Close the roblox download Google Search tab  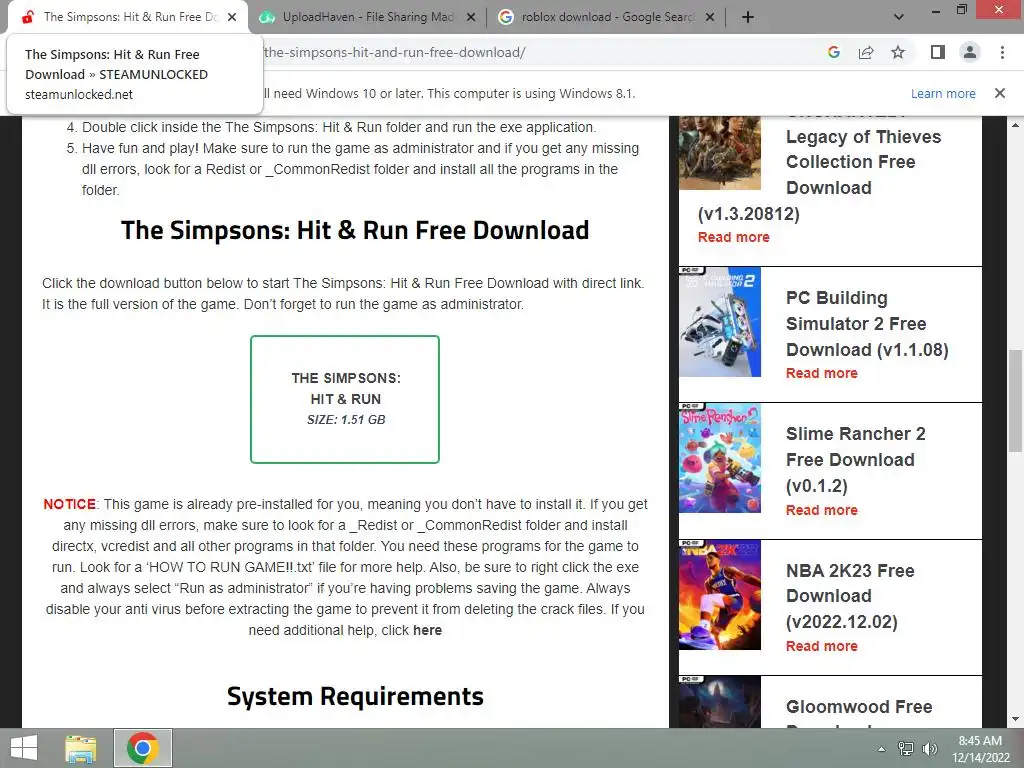tap(710, 18)
